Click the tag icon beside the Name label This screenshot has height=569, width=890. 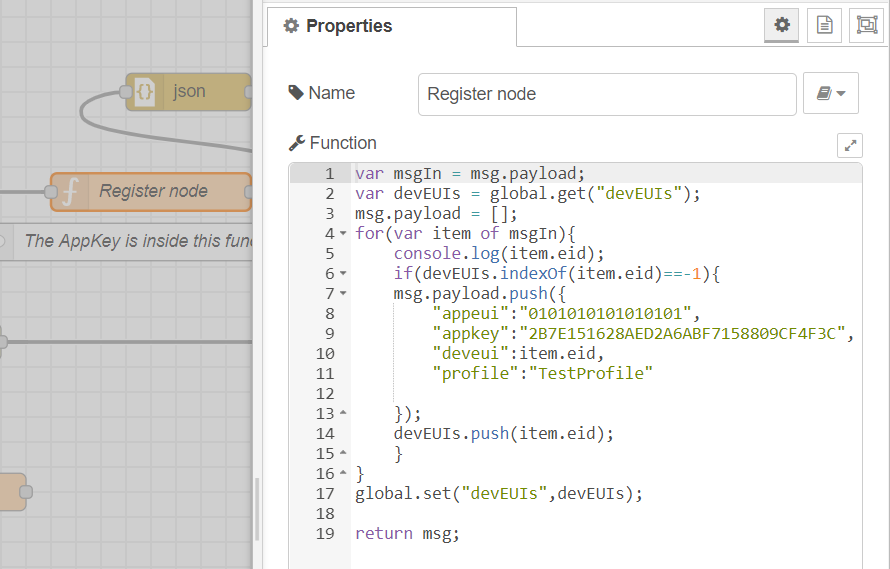[296, 93]
